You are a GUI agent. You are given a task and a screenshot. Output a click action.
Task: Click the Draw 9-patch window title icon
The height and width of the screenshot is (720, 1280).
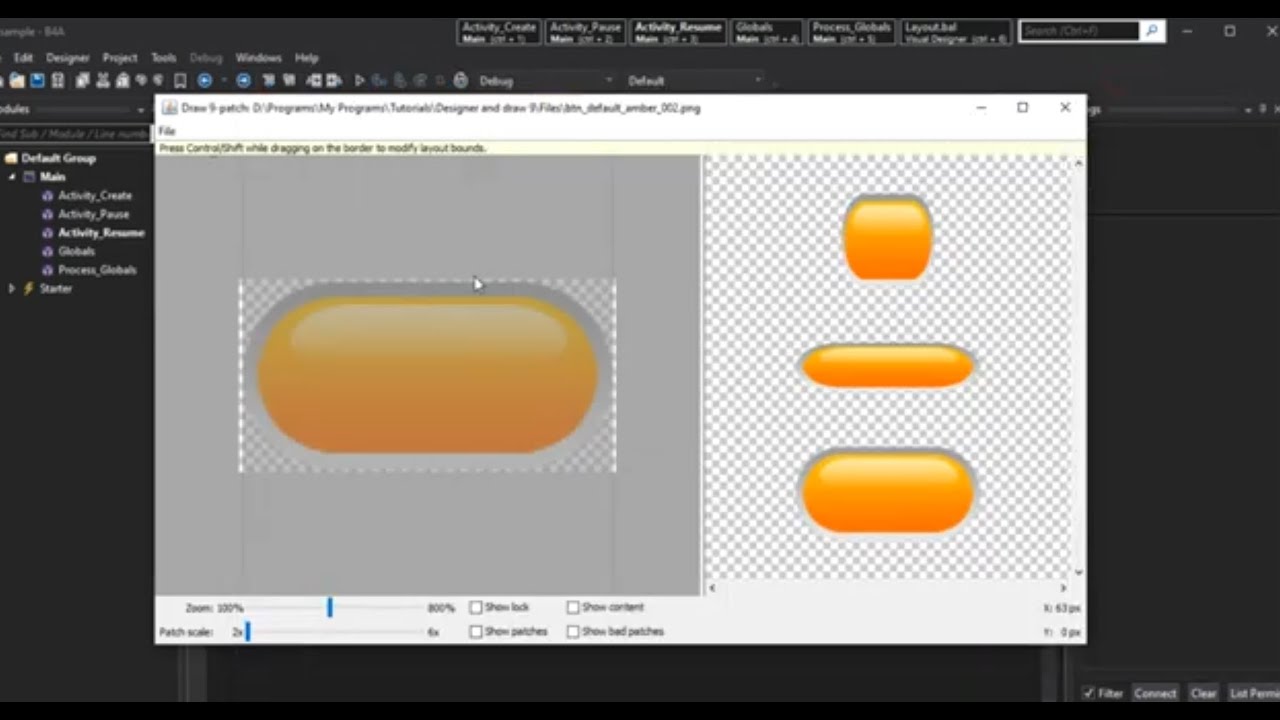pyautogui.click(x=170, y=108)
